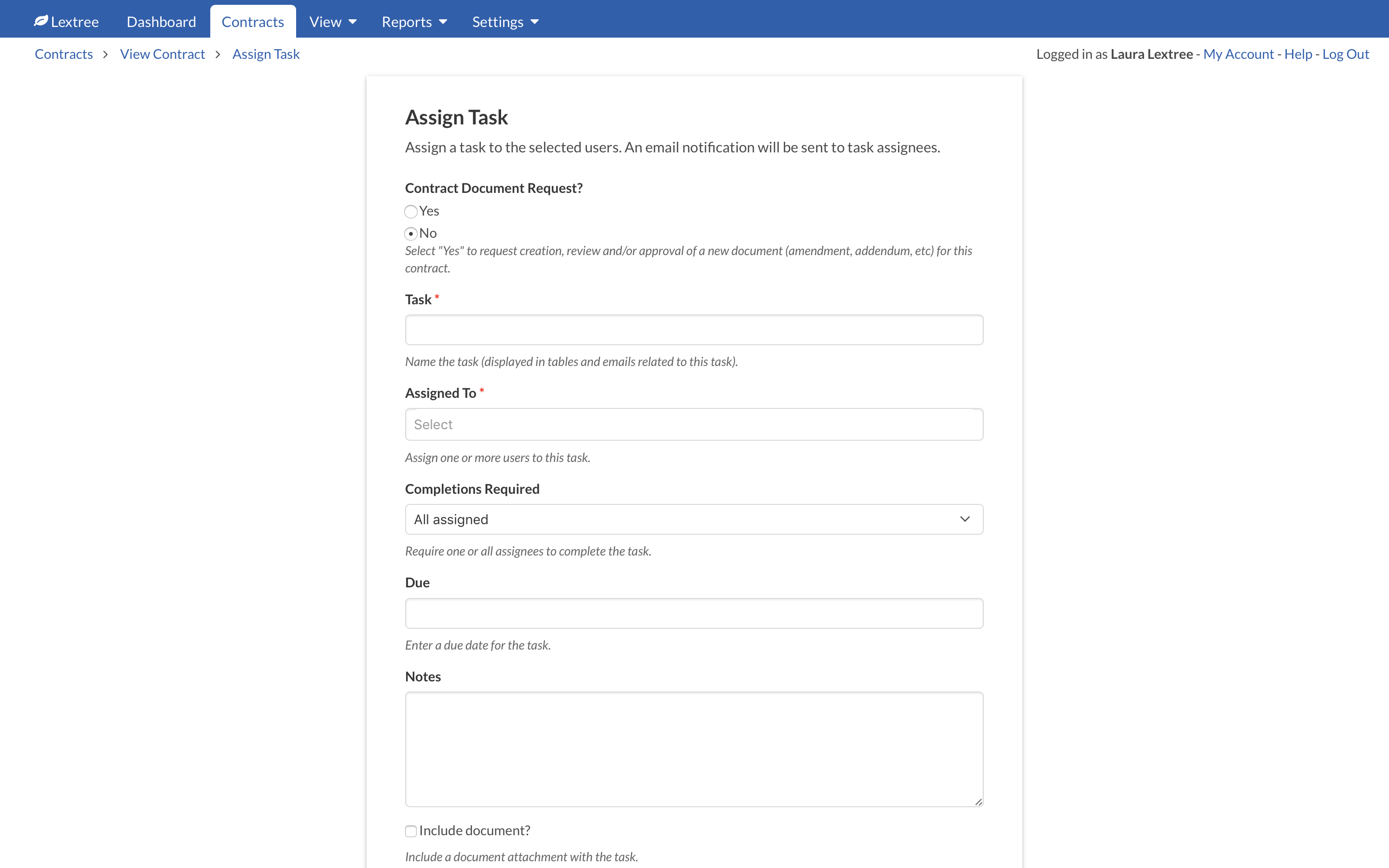Select the Contracts tab
1389x868 pixels.
pos(253,22)
